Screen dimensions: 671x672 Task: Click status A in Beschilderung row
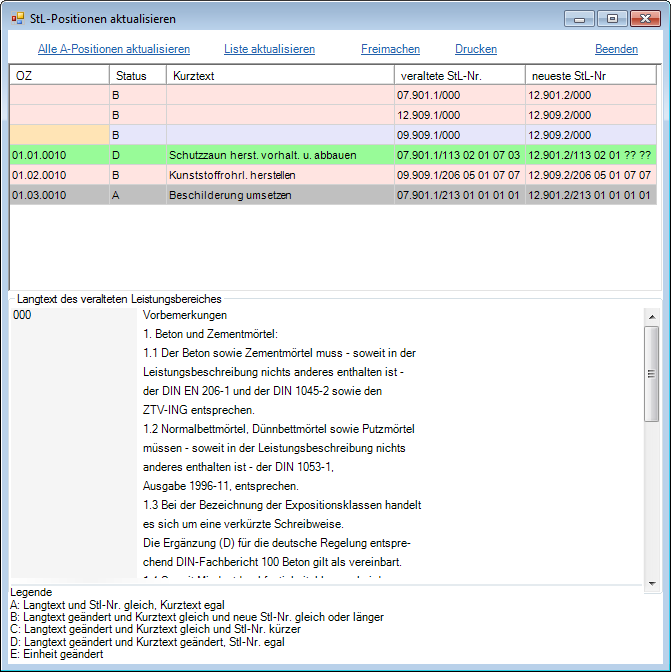[x=138, y=195]
